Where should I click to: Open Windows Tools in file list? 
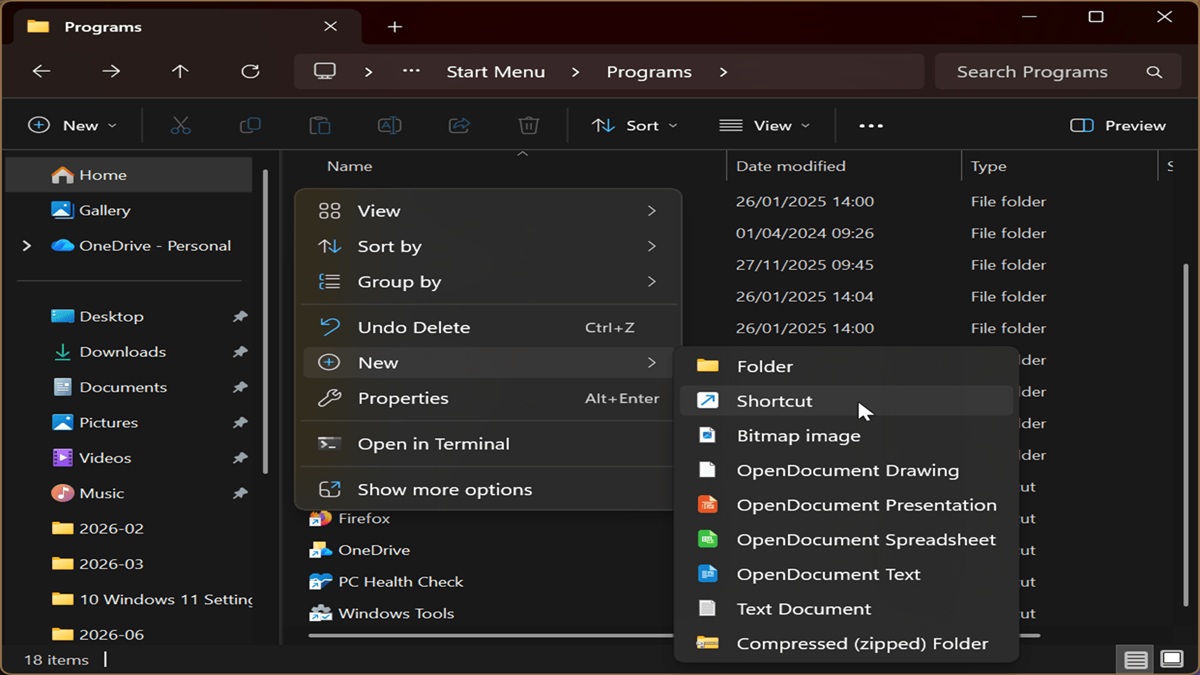[382, 613]
